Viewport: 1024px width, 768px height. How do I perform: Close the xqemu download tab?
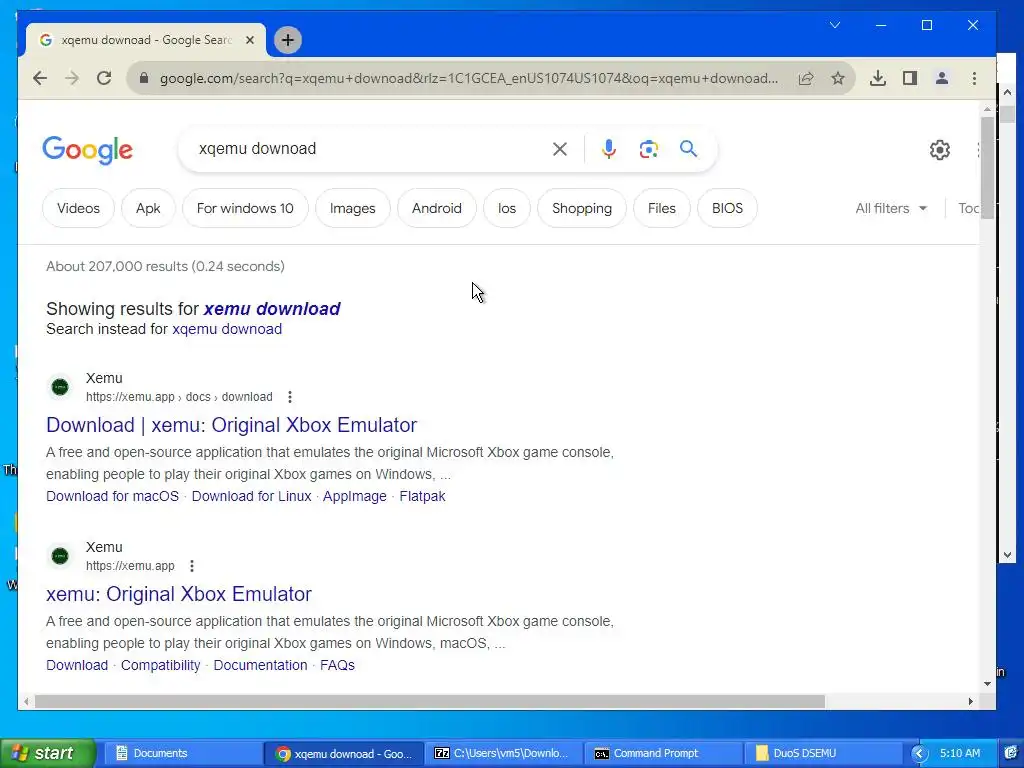tap(249, 40)
